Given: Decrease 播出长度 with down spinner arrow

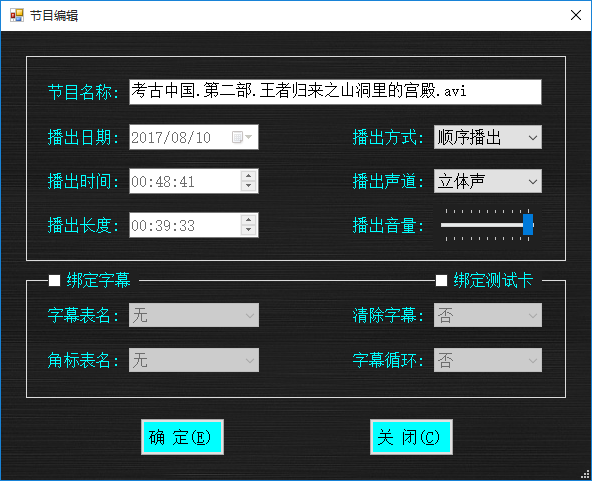Looking at the screenshot, I should point(248,230).
